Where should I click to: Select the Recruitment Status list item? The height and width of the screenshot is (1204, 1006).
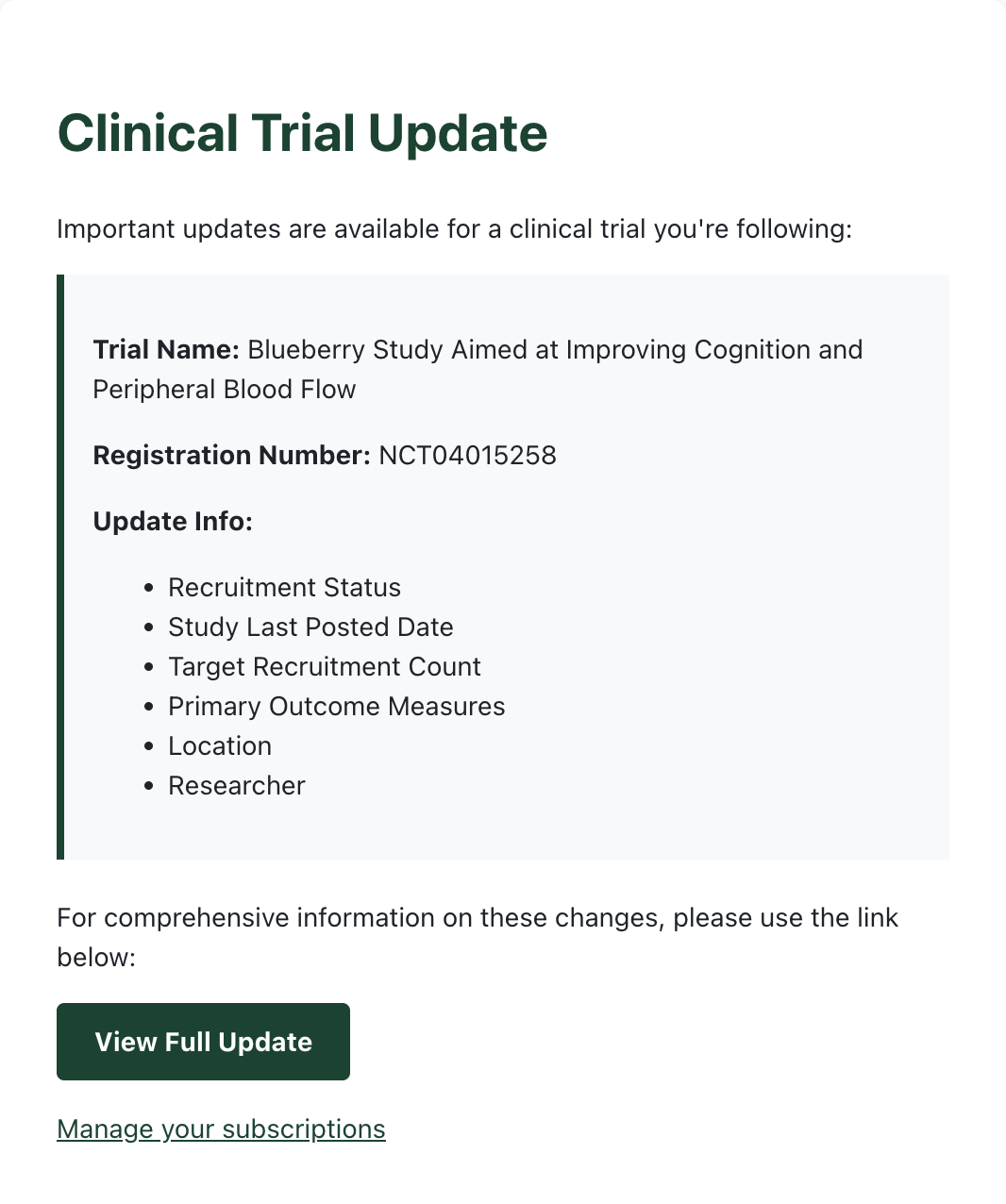point(284,588)
